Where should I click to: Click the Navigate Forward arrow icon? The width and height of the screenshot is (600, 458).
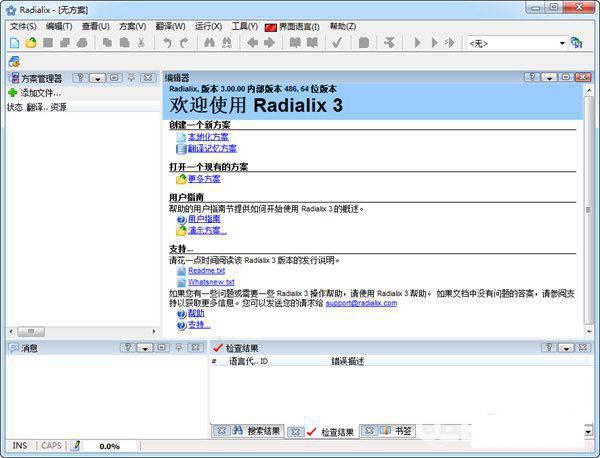[x=269, y=43]
